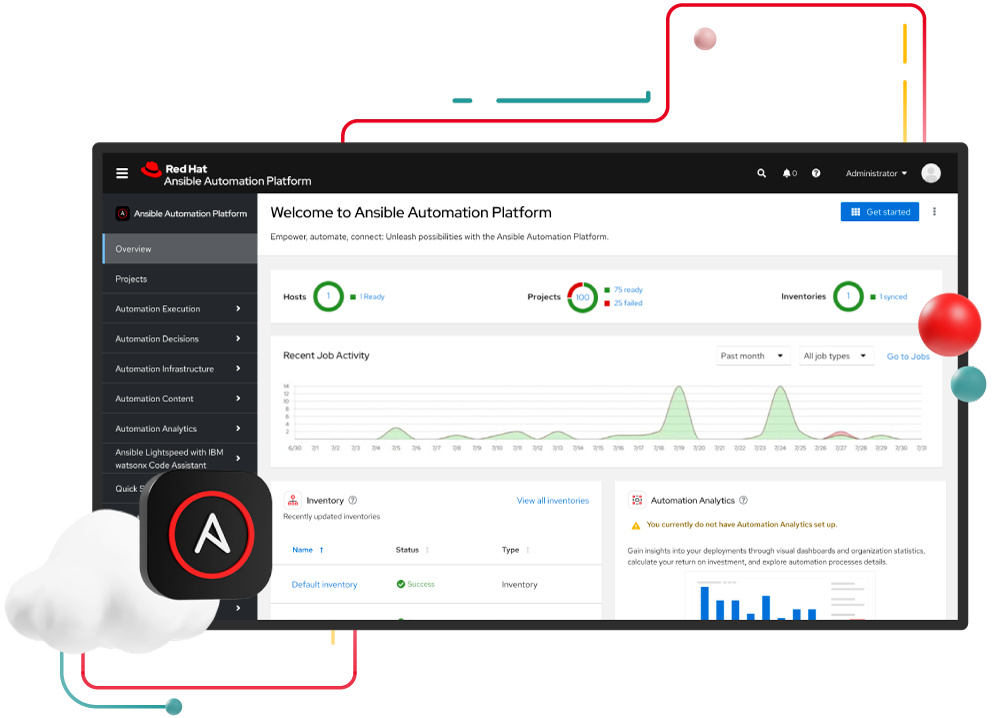Open the help question mark icon
1000x718 pixels.
[x=816, y=173]
